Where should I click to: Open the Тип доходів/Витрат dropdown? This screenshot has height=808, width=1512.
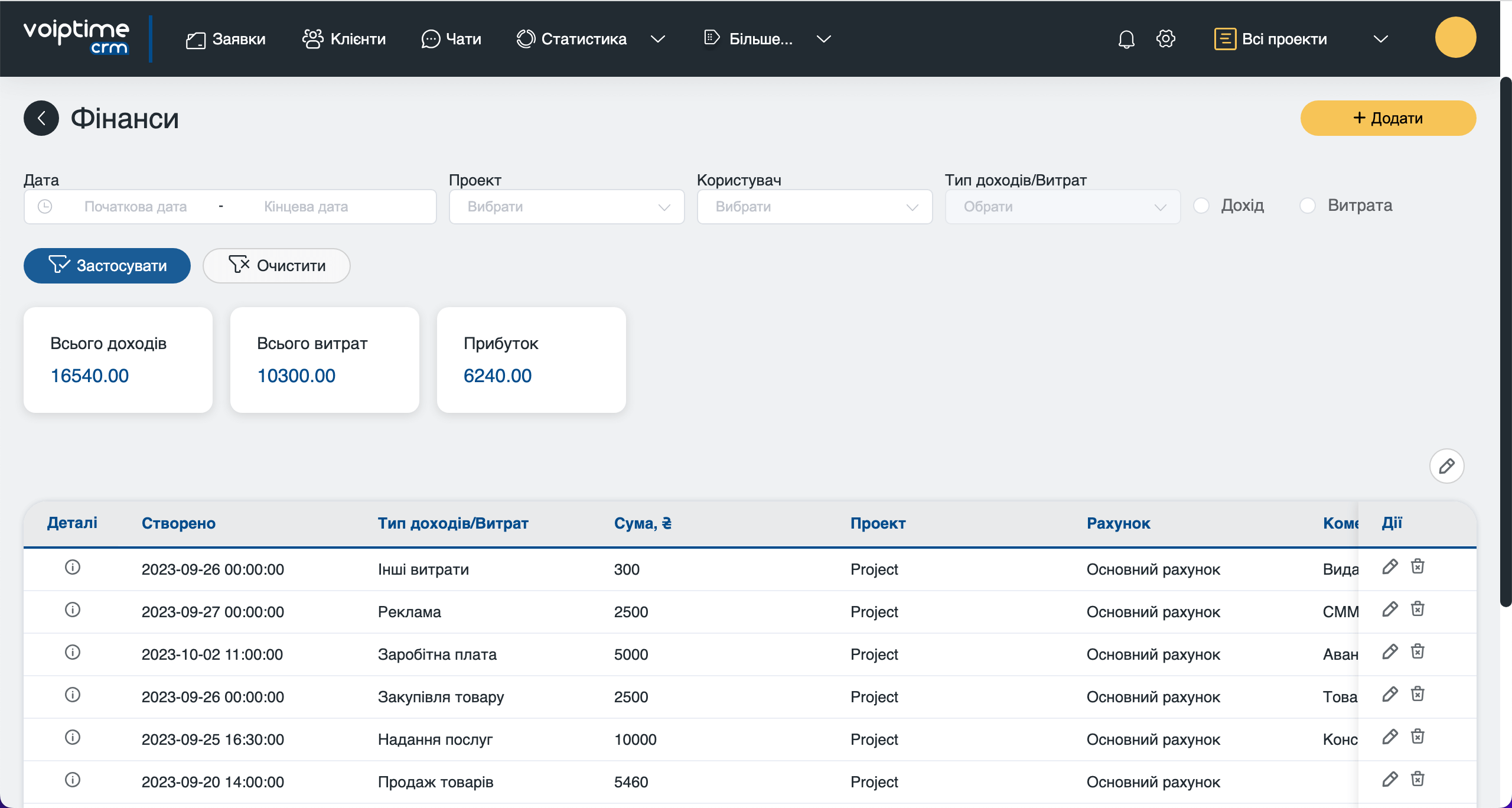click(x=1063, y=207)
